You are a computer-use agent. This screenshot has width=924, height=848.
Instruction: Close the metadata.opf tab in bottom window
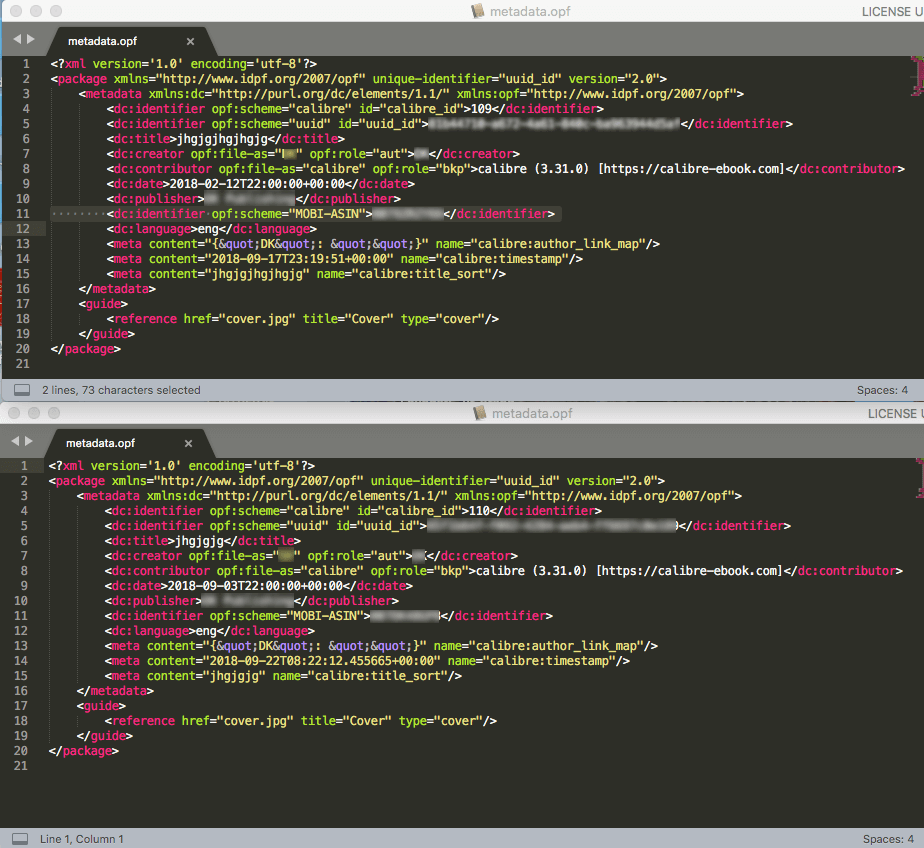(x=189, y=443)
